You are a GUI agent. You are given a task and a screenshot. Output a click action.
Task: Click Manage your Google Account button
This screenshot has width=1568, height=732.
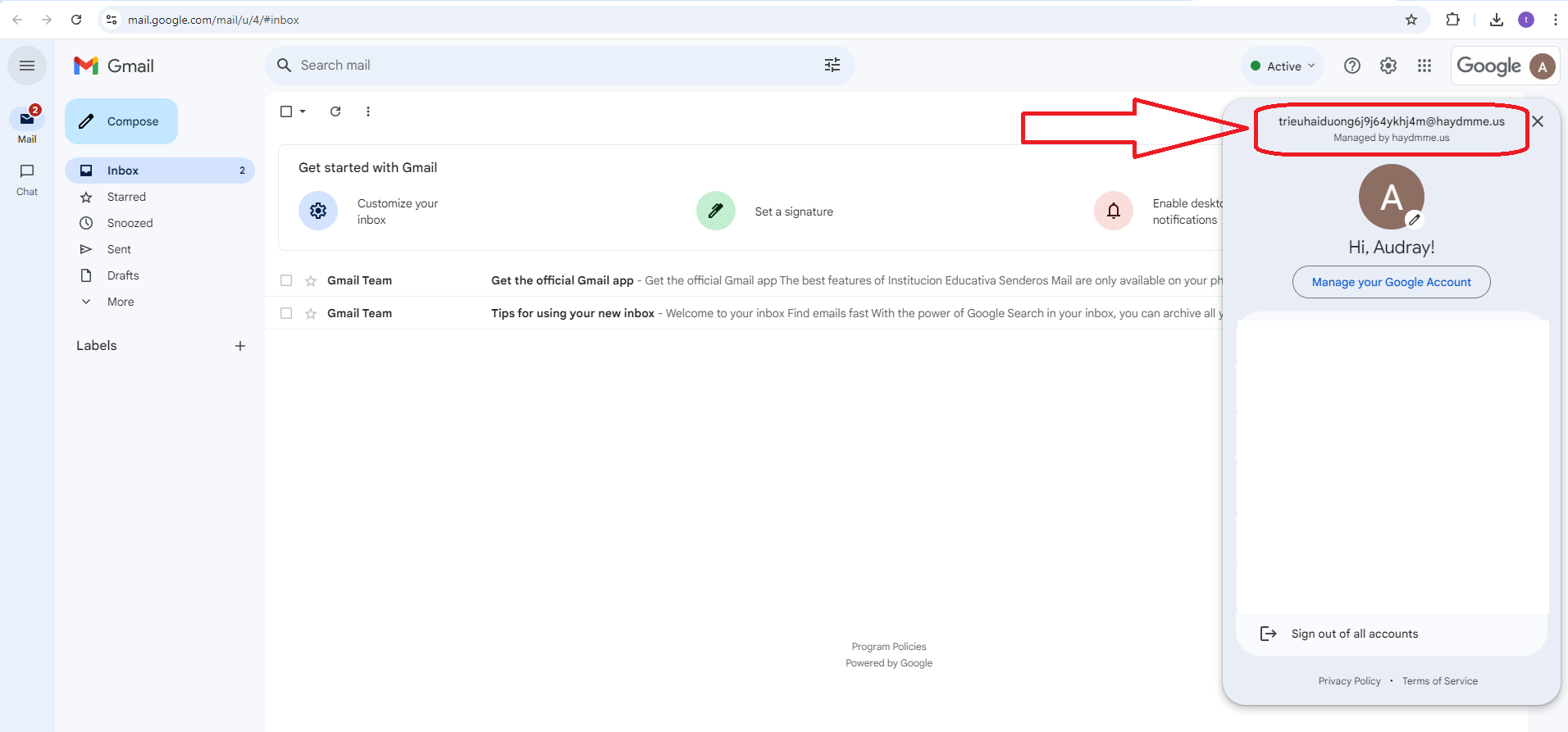[x=1391, y=282]
